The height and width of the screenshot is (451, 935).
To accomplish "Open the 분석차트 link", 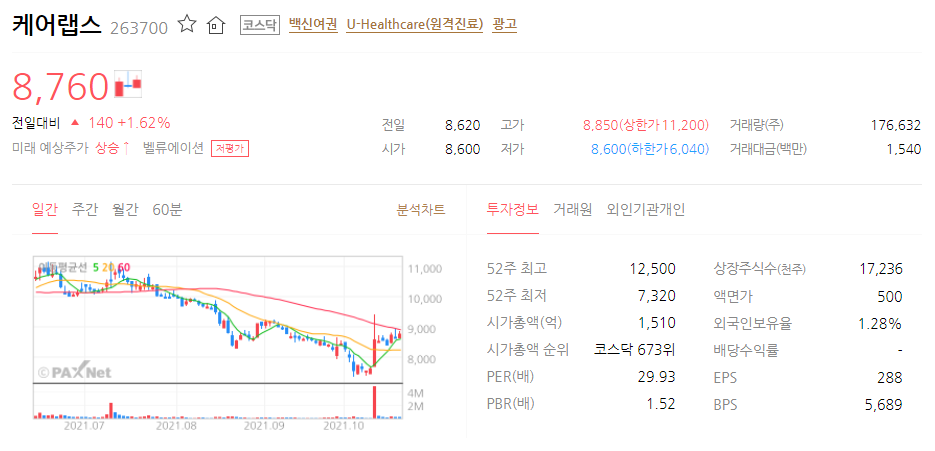I will point(421,210).
